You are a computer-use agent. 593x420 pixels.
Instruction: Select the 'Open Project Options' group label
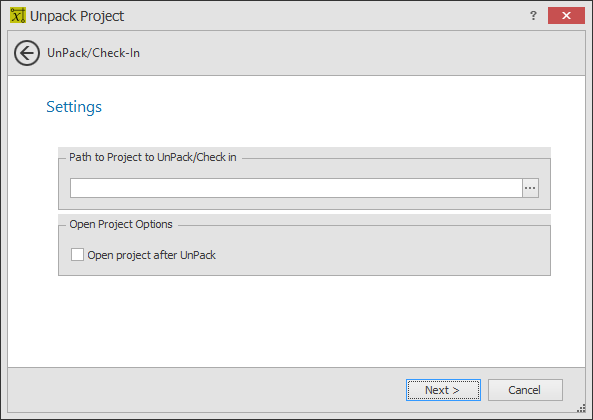121,224
